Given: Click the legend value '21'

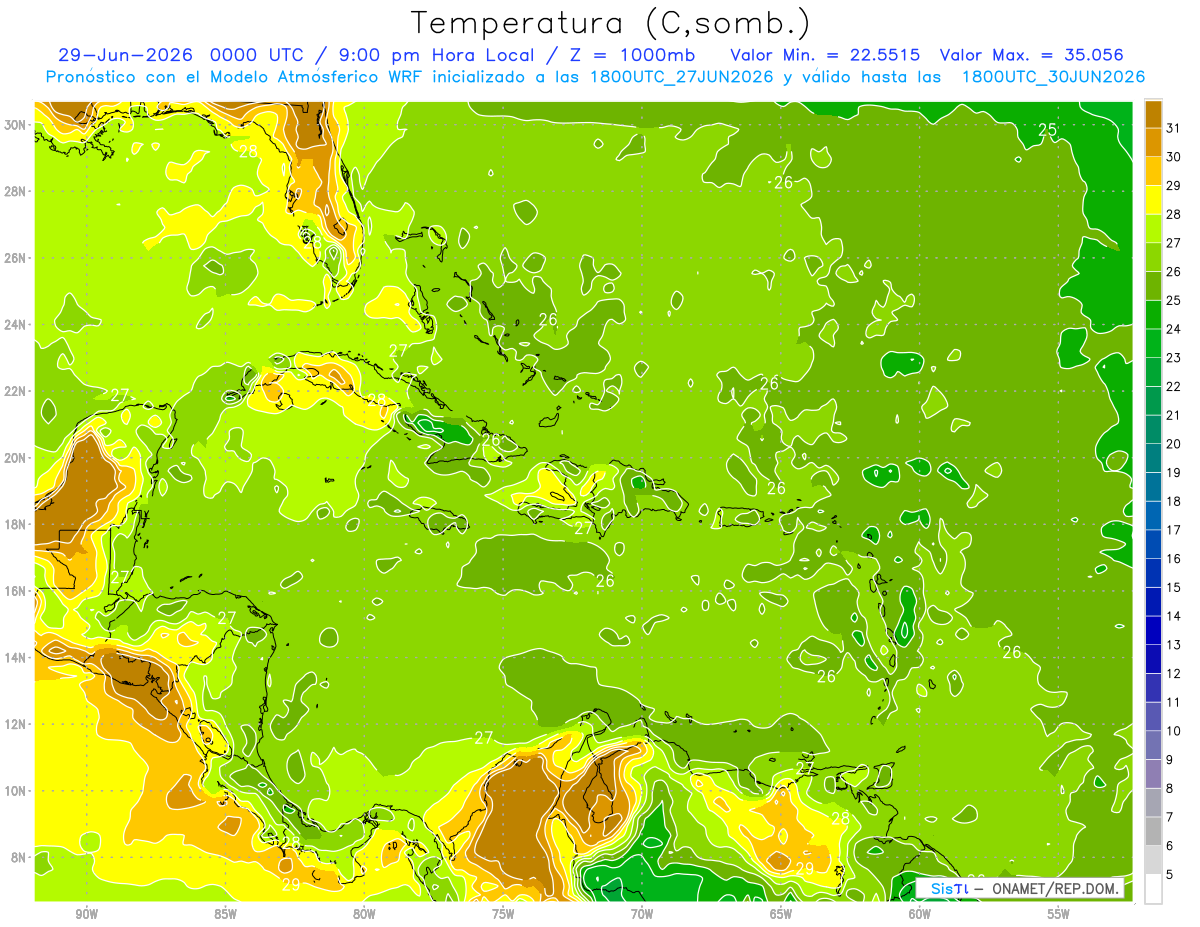Looking at the screenshot, I should (x=1174, y=415).
